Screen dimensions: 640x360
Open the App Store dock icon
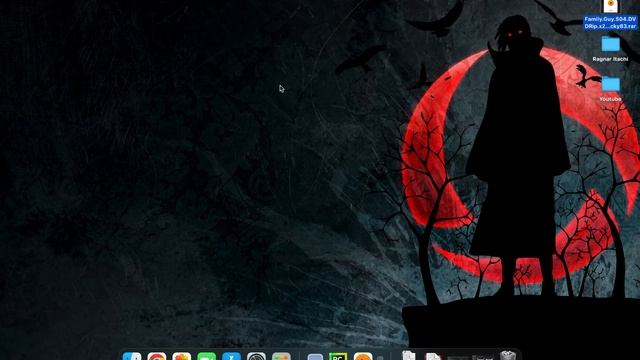pyautogui.click(x=231, y=356)
